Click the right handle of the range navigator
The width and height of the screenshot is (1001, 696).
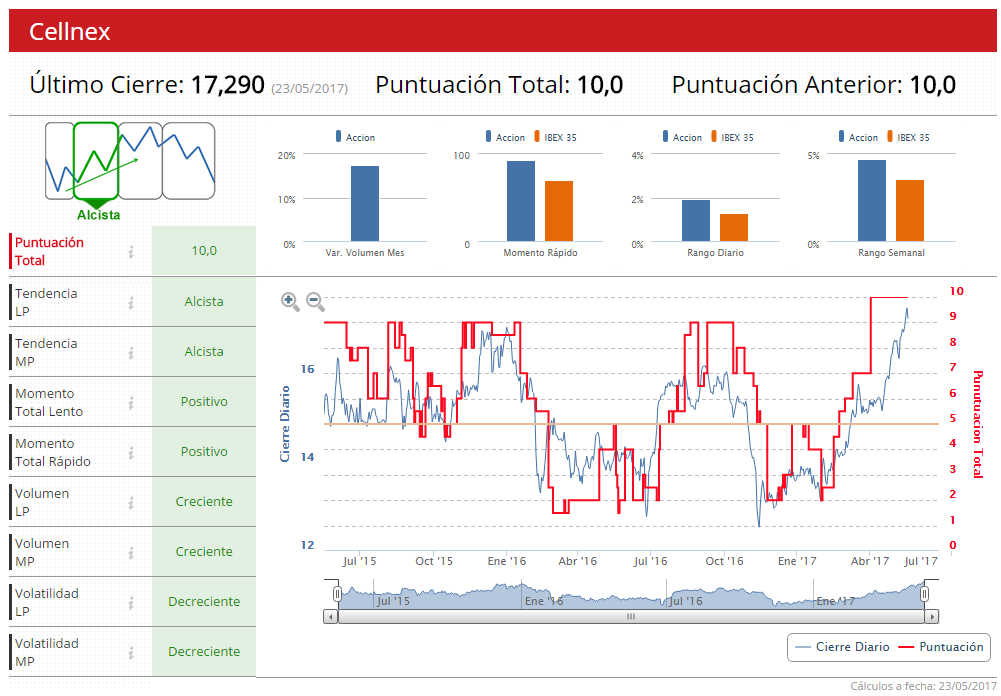(x=924, y=594)
